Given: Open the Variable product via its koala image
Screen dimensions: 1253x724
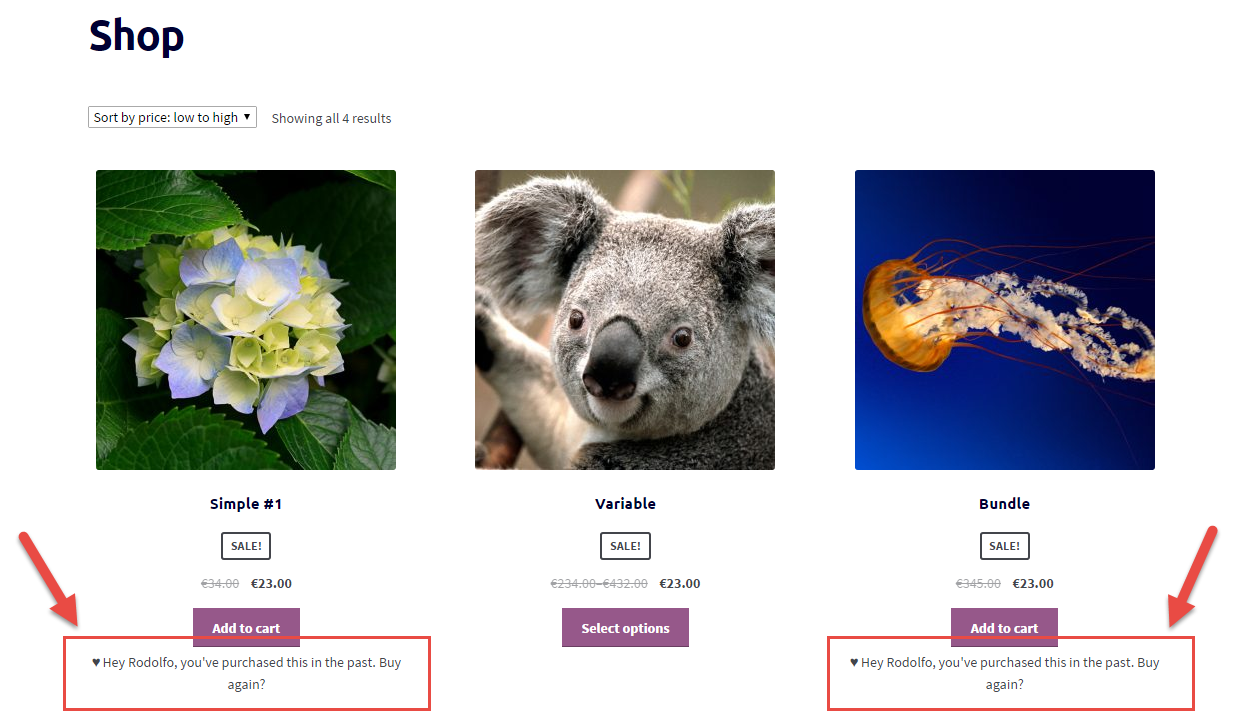Looking at the screenshot, I should 624,319.
